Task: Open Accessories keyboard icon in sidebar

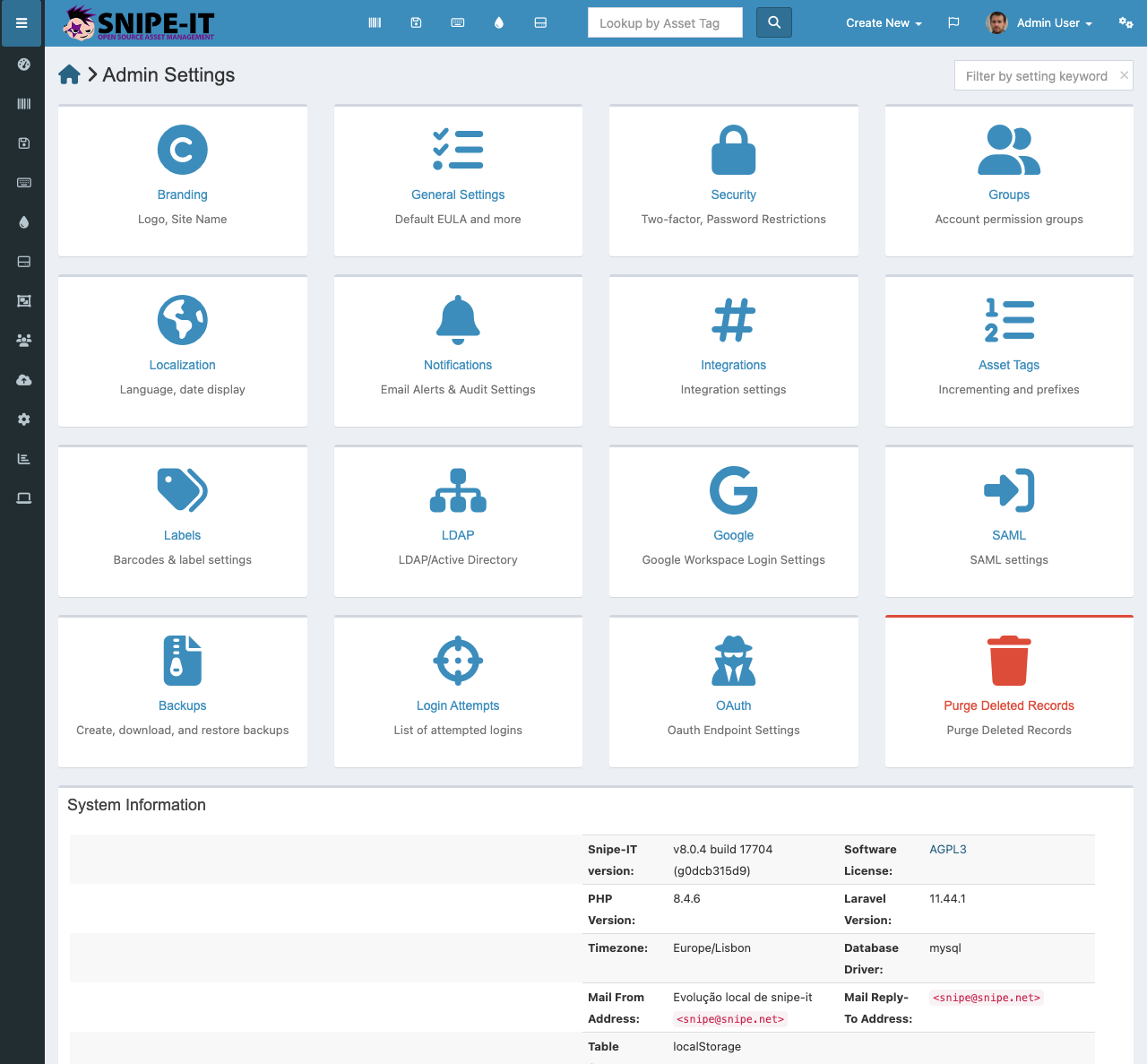Action: 24,183
